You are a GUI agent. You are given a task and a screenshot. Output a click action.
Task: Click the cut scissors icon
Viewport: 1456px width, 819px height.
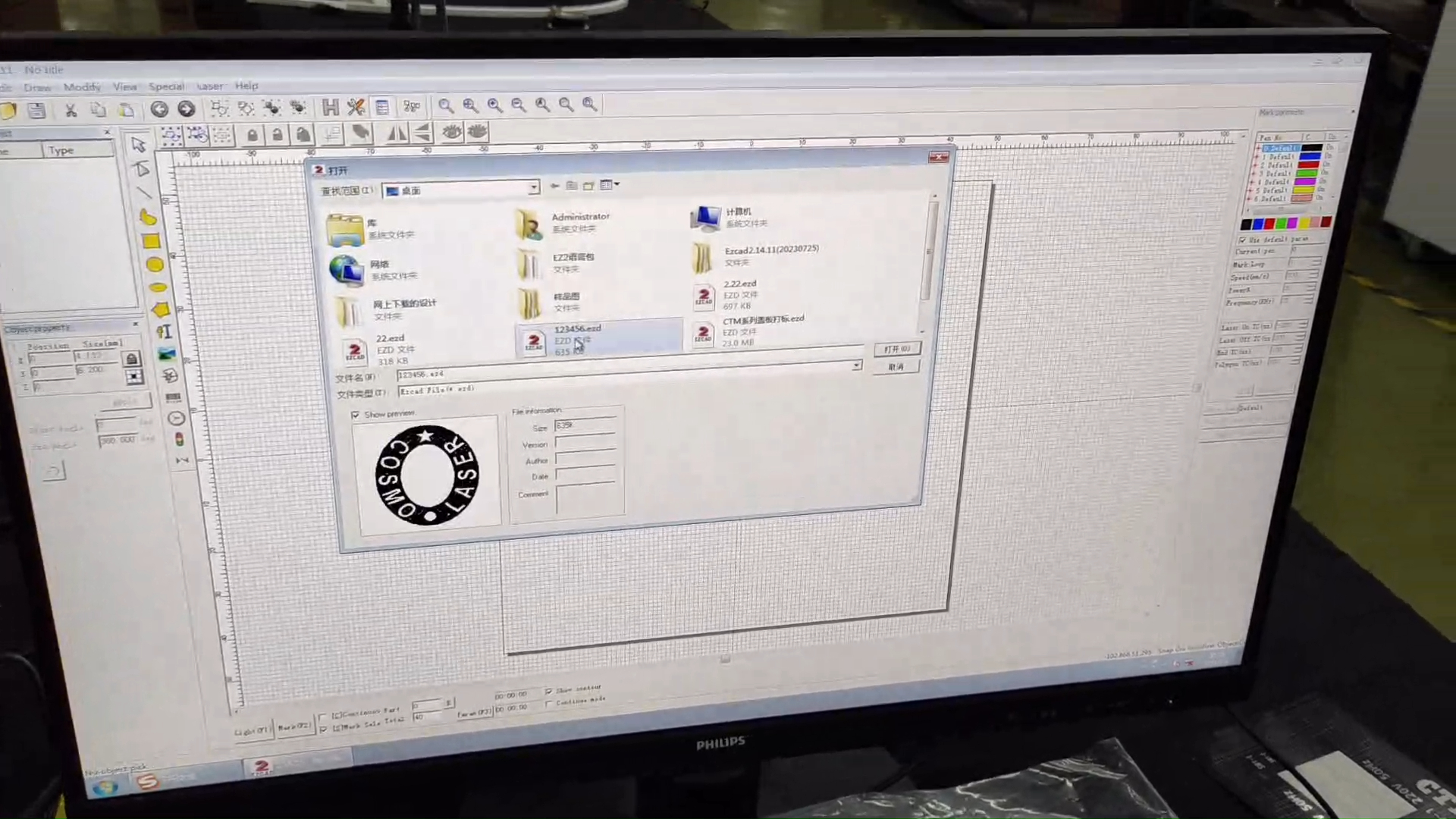(x=71, y=111)
